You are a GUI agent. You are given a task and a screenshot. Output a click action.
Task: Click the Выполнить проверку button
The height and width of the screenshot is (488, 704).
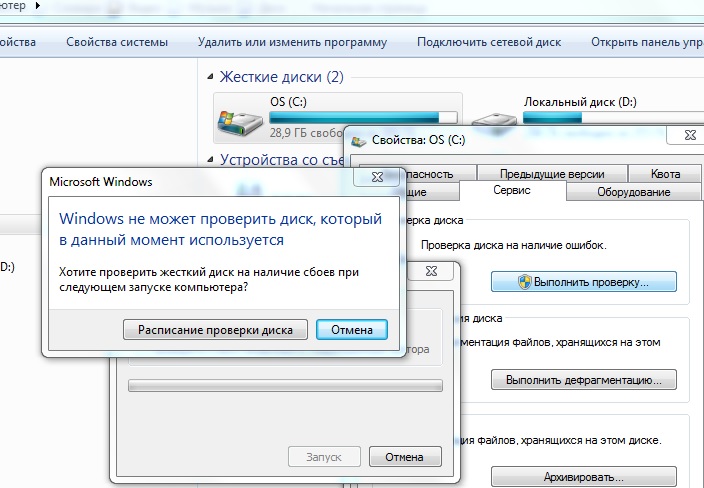click(584, 282)
